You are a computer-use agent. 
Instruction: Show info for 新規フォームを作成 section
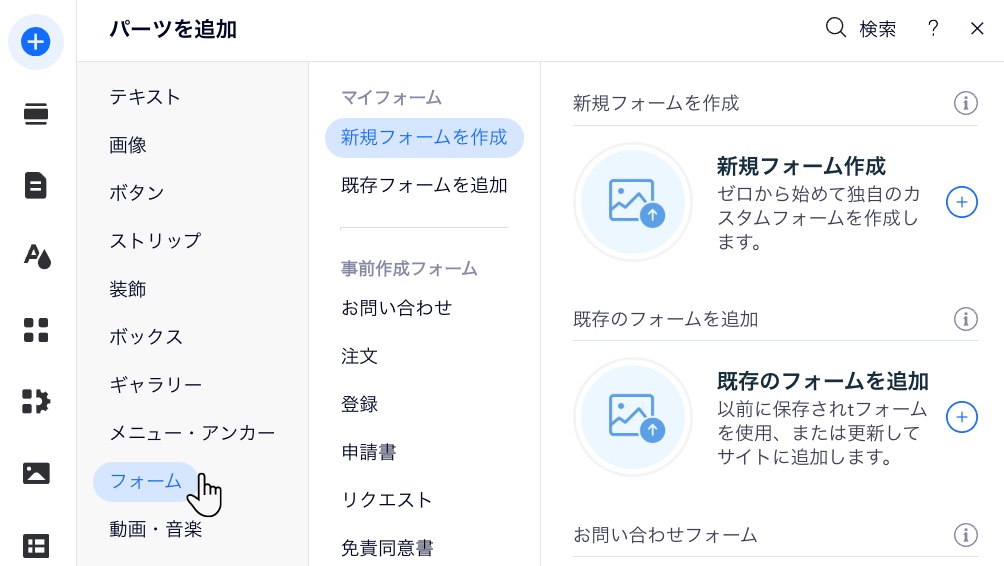click(x=965, y=103)
